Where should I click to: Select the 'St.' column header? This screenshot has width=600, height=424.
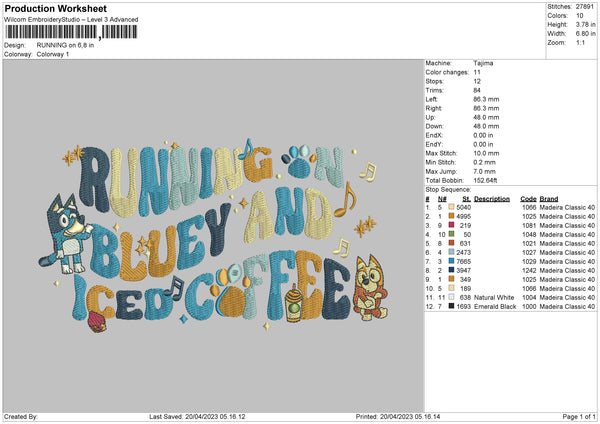[x=466, y=199]
